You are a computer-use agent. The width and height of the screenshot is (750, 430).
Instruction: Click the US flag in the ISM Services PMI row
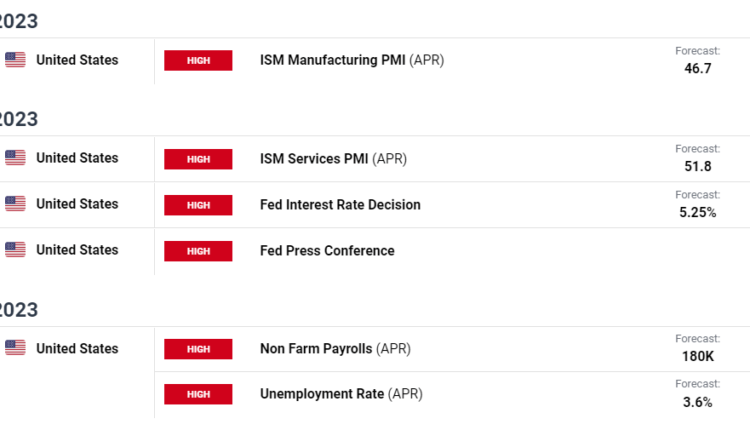coord(15,158)
